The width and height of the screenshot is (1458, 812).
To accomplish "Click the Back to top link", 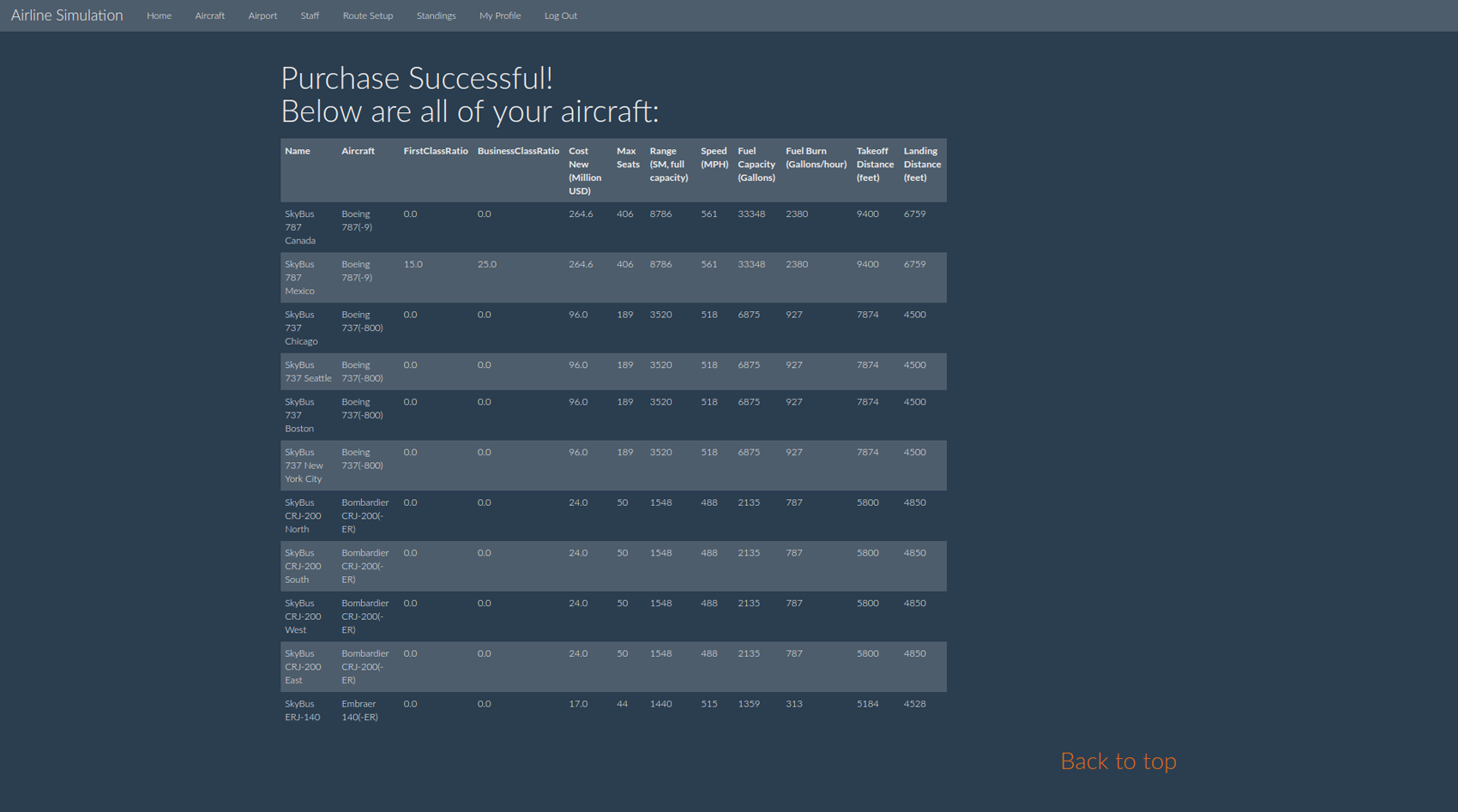I will pyautogui.click(x=1118, y=761).
